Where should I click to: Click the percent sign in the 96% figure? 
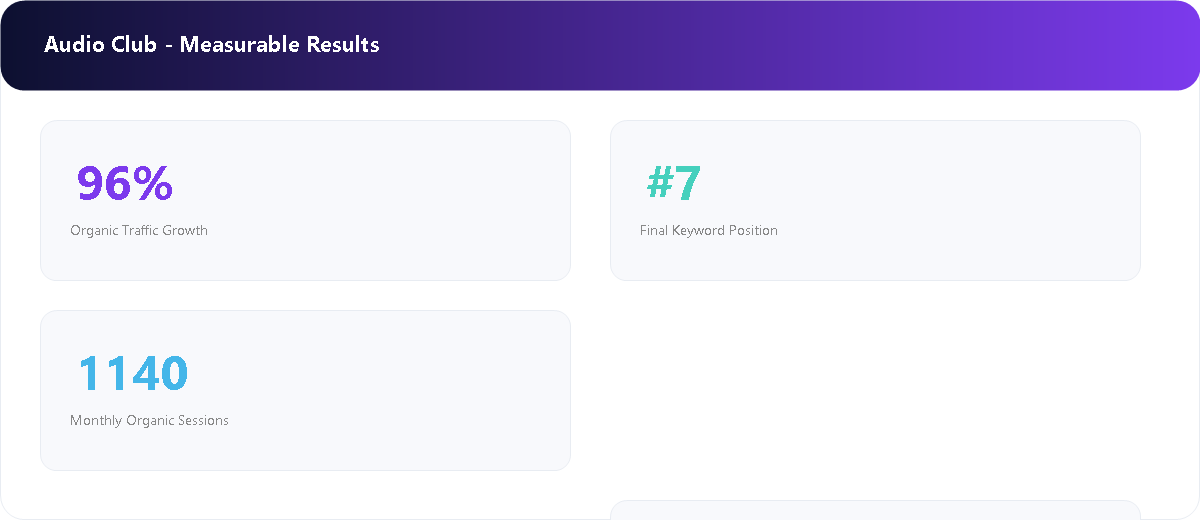(x=152, y=183)
